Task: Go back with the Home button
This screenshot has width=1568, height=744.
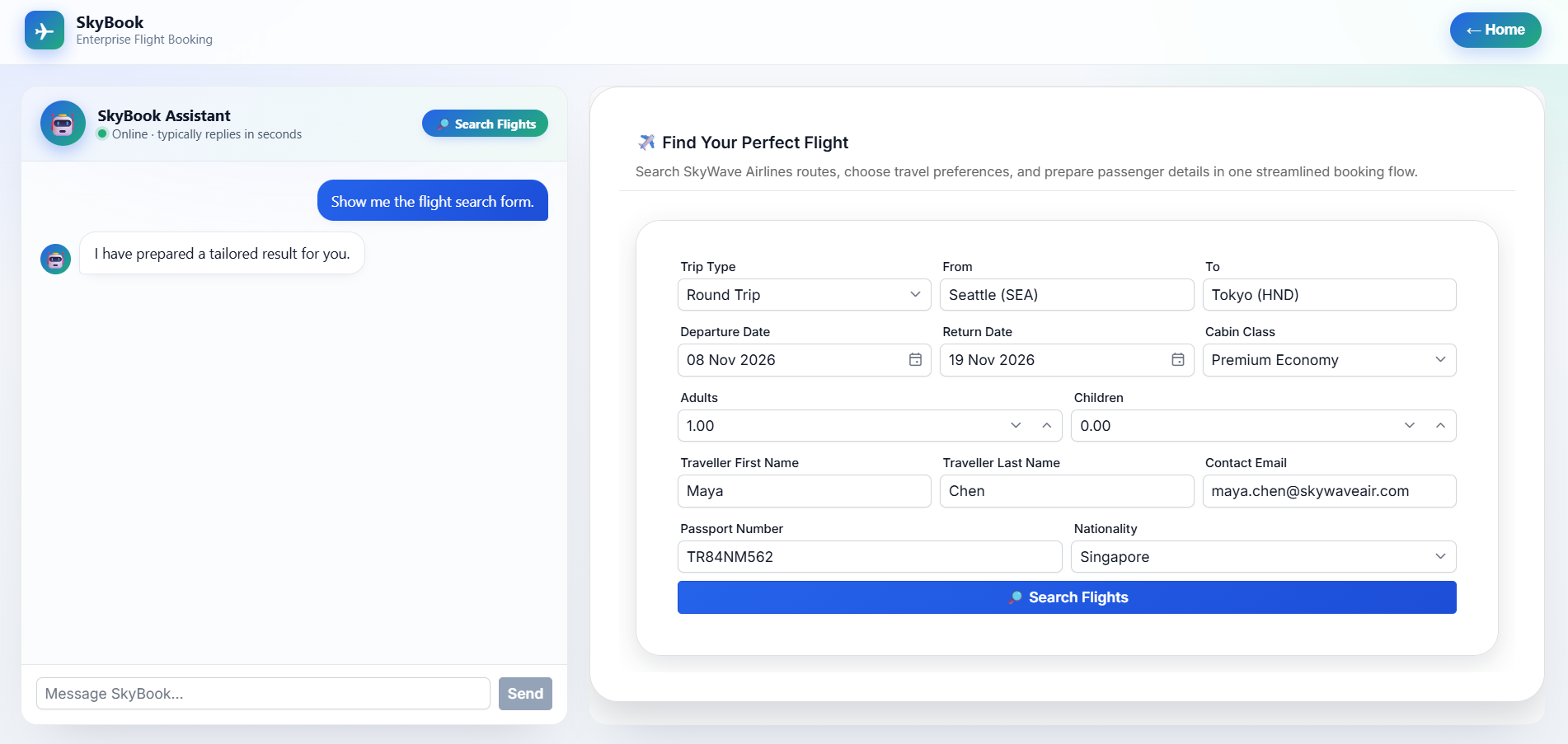Action: click(1495, 30)
